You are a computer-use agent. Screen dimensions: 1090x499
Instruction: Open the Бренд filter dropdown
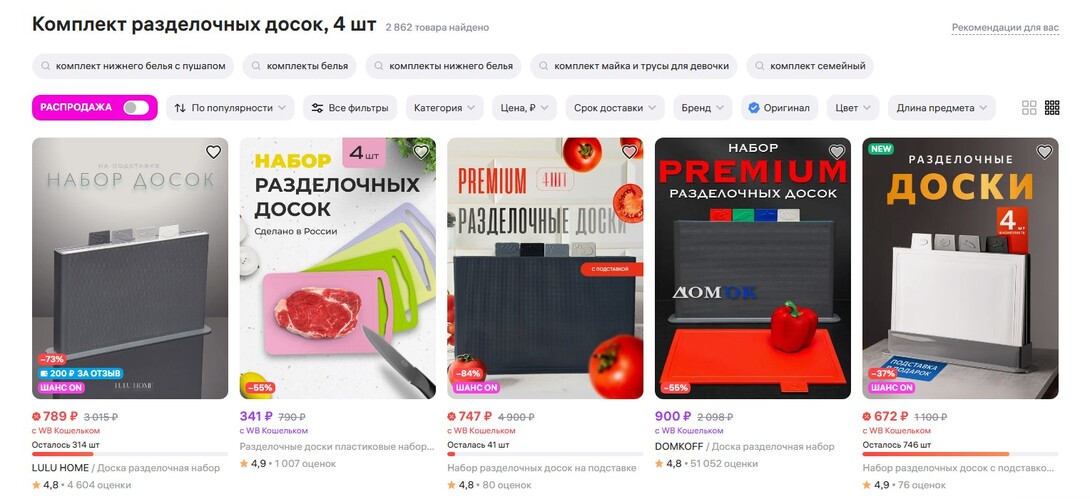702,108
